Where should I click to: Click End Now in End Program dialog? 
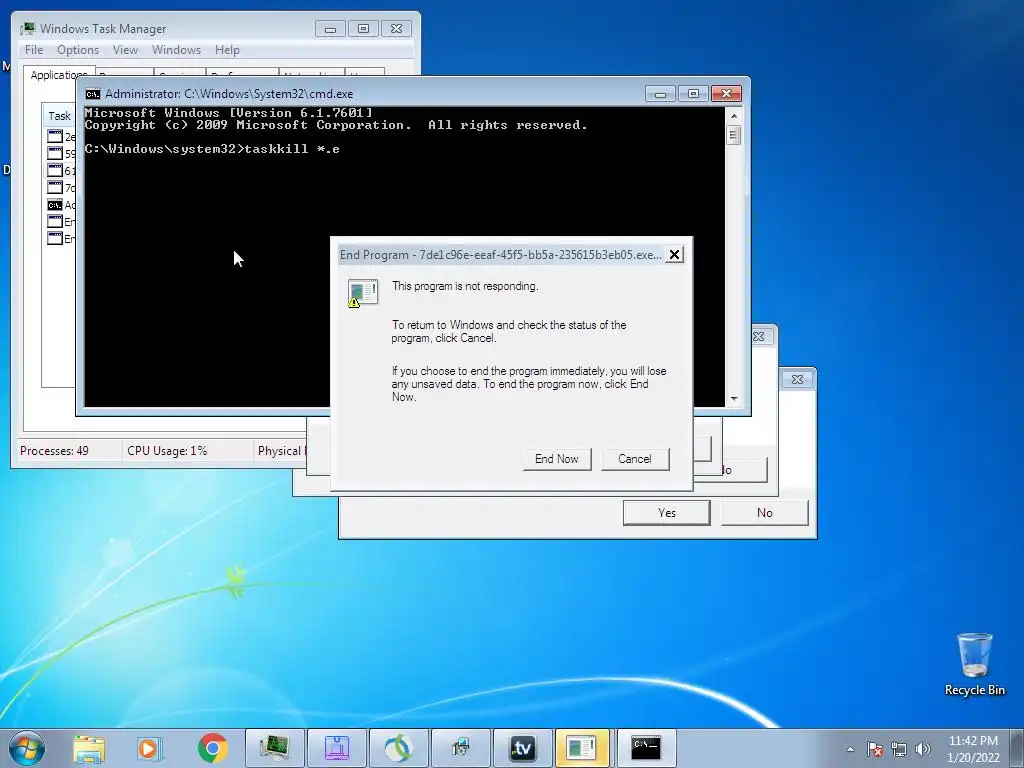(557, 459)
